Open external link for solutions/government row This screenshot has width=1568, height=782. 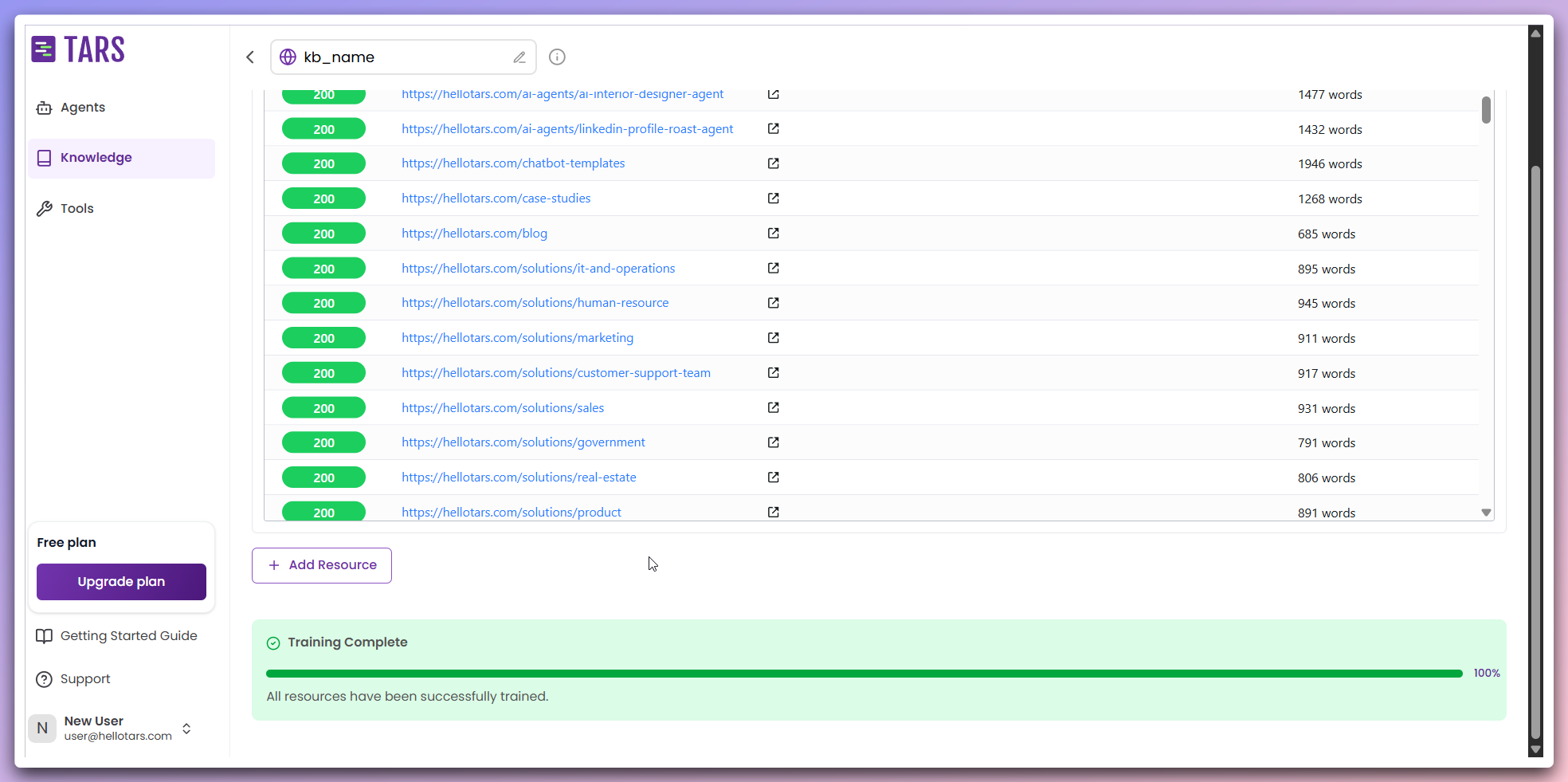pyautogui.click(x=773, y=442)
